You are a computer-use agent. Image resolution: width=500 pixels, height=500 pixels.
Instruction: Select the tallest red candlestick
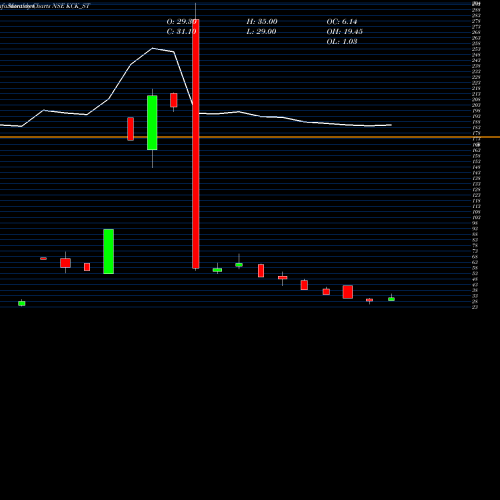point(196,144)
